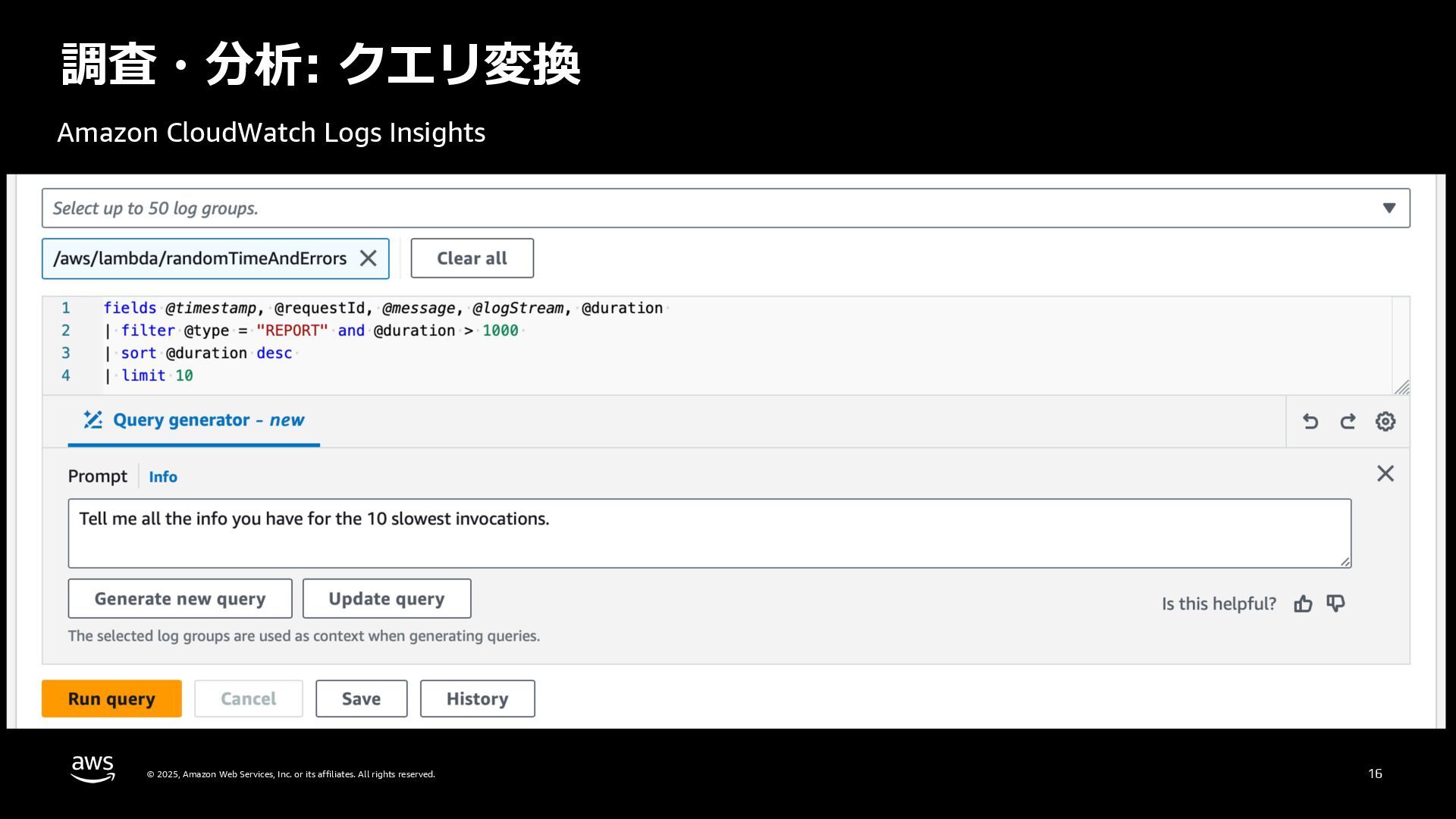Click into the prompt text area
The image size is (1456, 819).
click(x=710, y=533)
